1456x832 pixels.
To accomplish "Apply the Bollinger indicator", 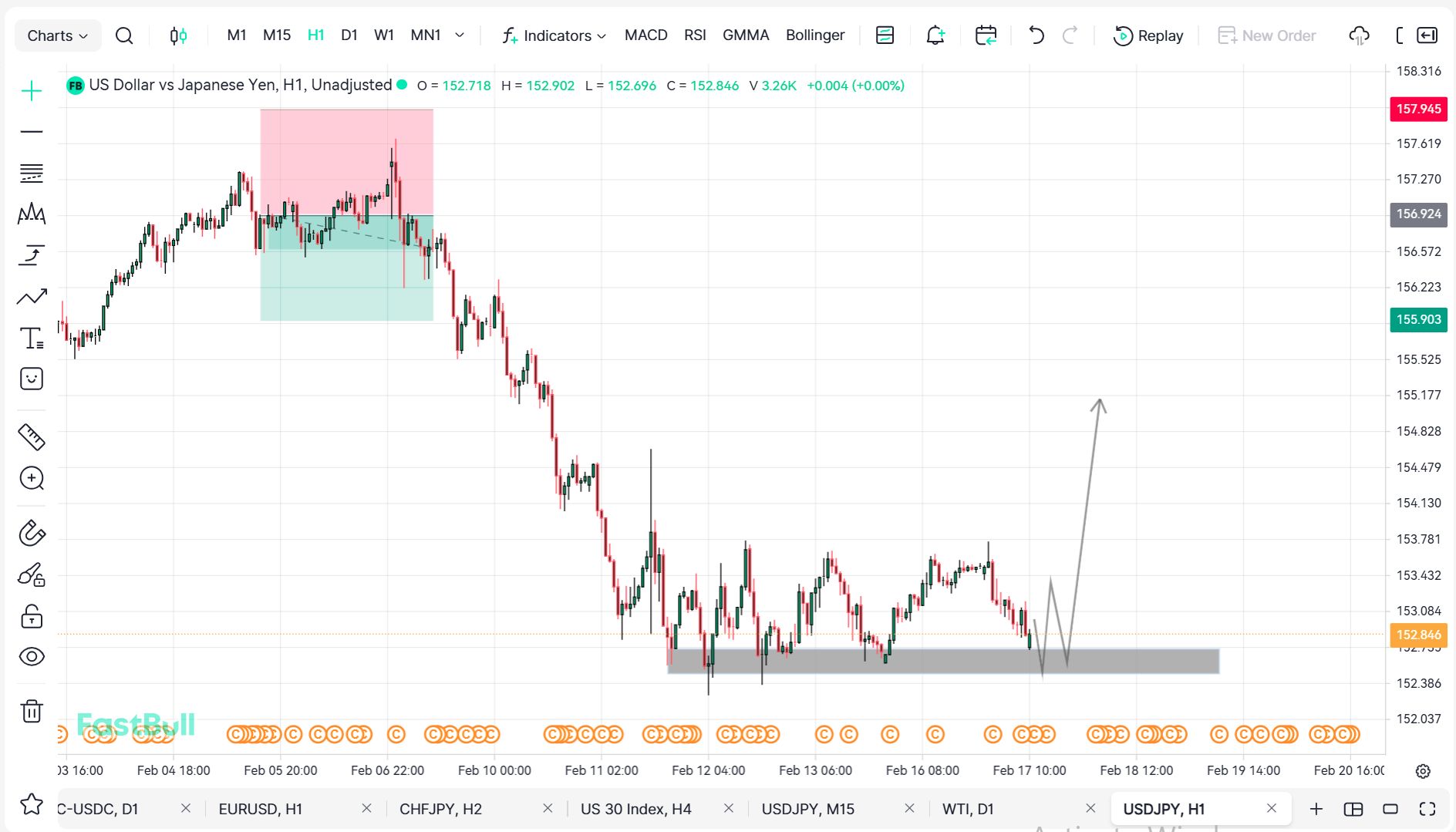I will point(815,35).
